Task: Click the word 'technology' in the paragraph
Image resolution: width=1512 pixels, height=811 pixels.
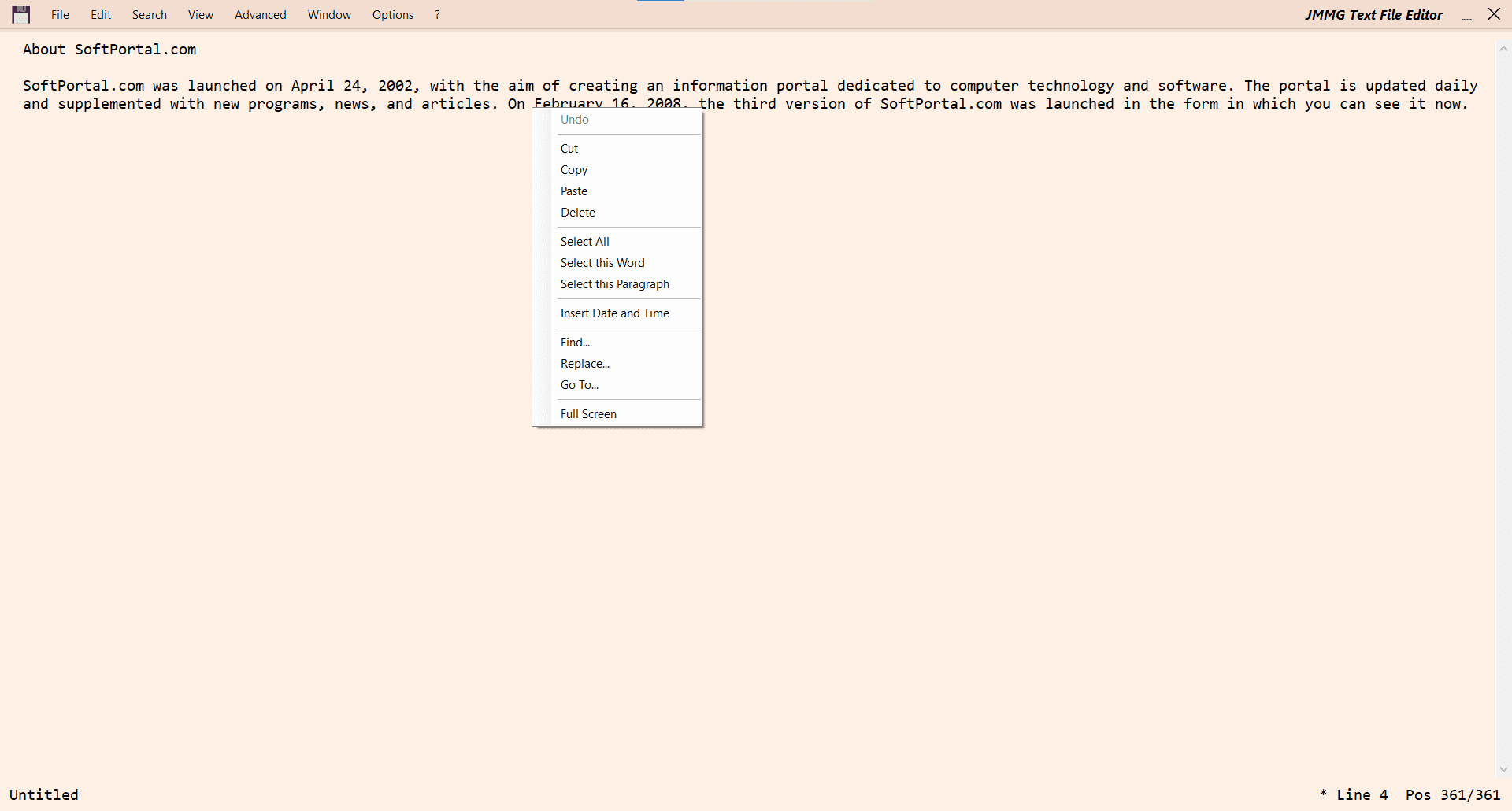Action: point(1071,86)
